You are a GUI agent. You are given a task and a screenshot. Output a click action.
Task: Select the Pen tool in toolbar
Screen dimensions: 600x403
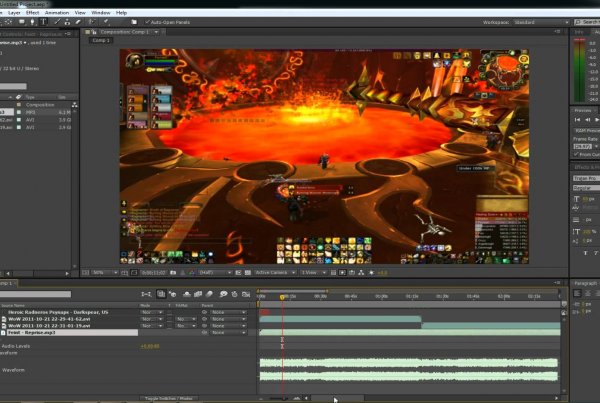click(x=33, y=22)
